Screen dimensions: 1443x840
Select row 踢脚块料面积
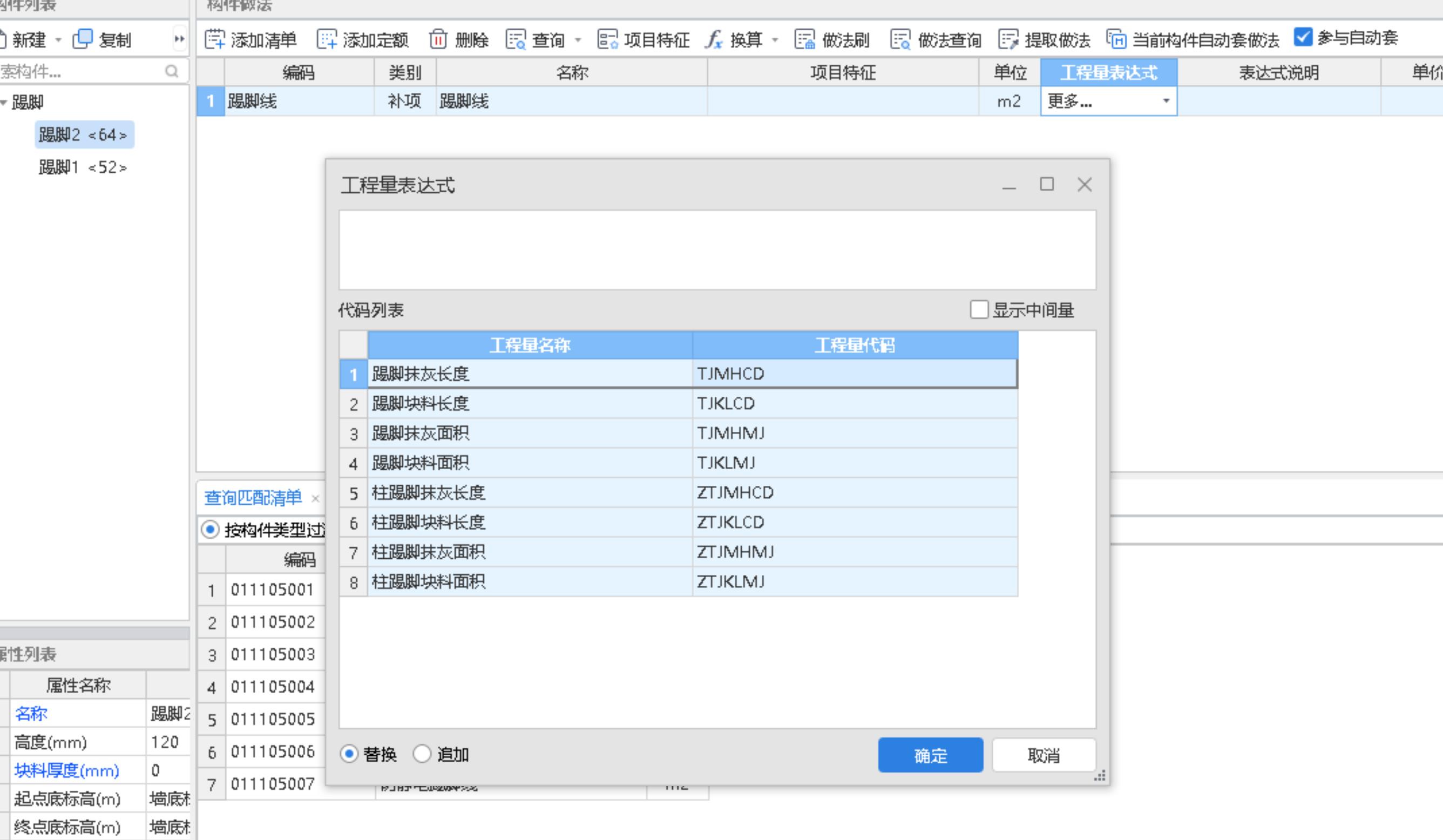(x=678, y=463)
